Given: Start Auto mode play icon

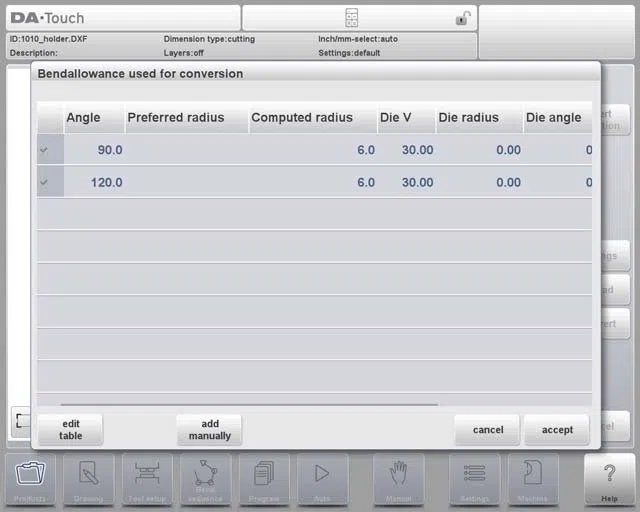Looking at the screenshot, I should pos(322,479).
